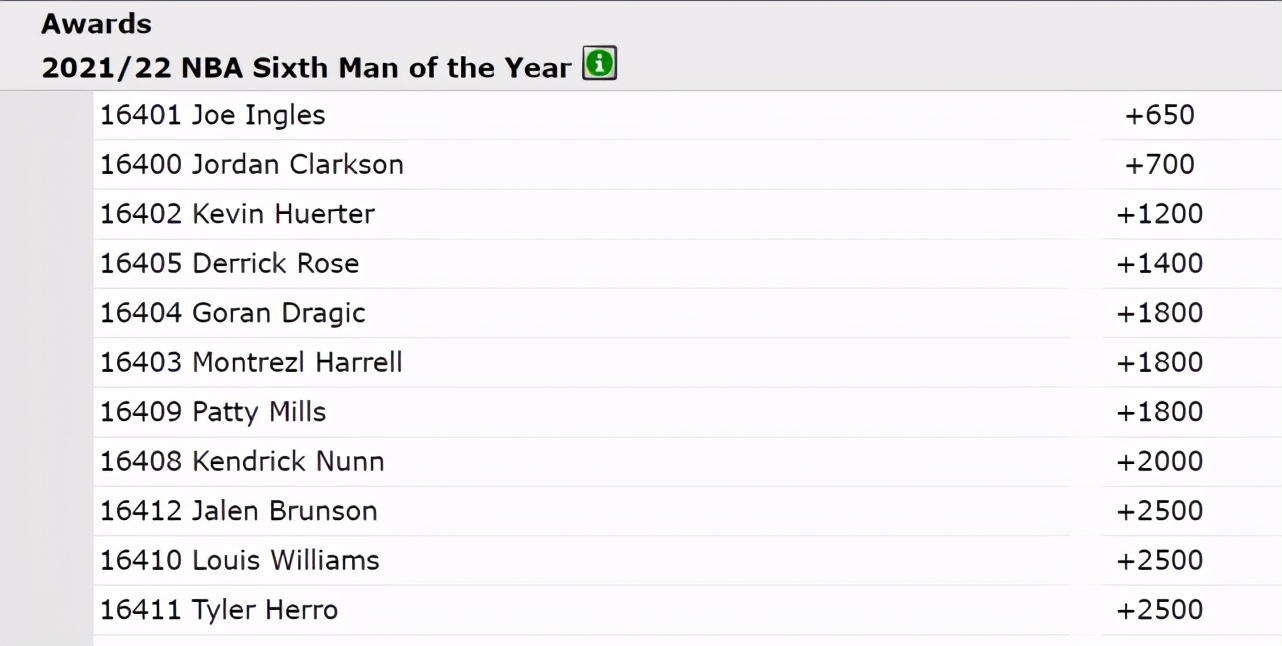Select Goran Dragic +1800 odds
Viewport: 1282px width, 646px height.
1160,313
